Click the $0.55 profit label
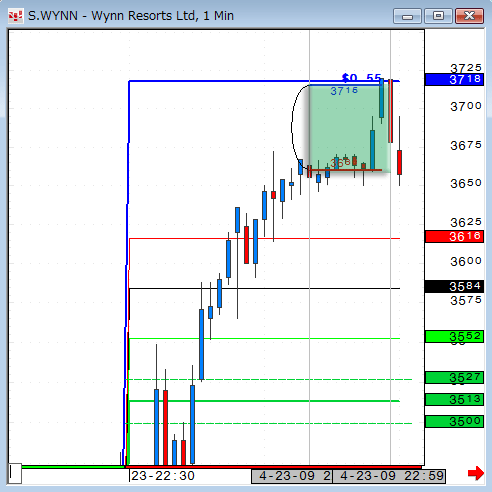The image size is (492, 492). coord(362,78)
